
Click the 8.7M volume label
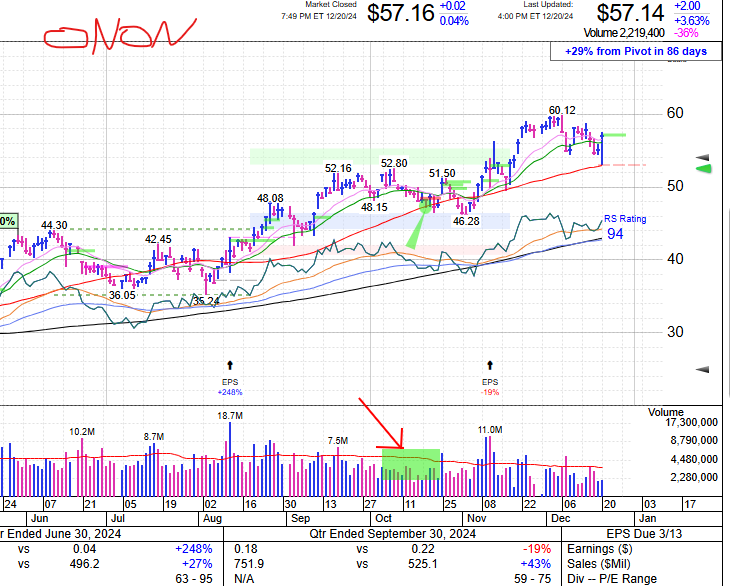pyautogui.click(x=154, y=437)
